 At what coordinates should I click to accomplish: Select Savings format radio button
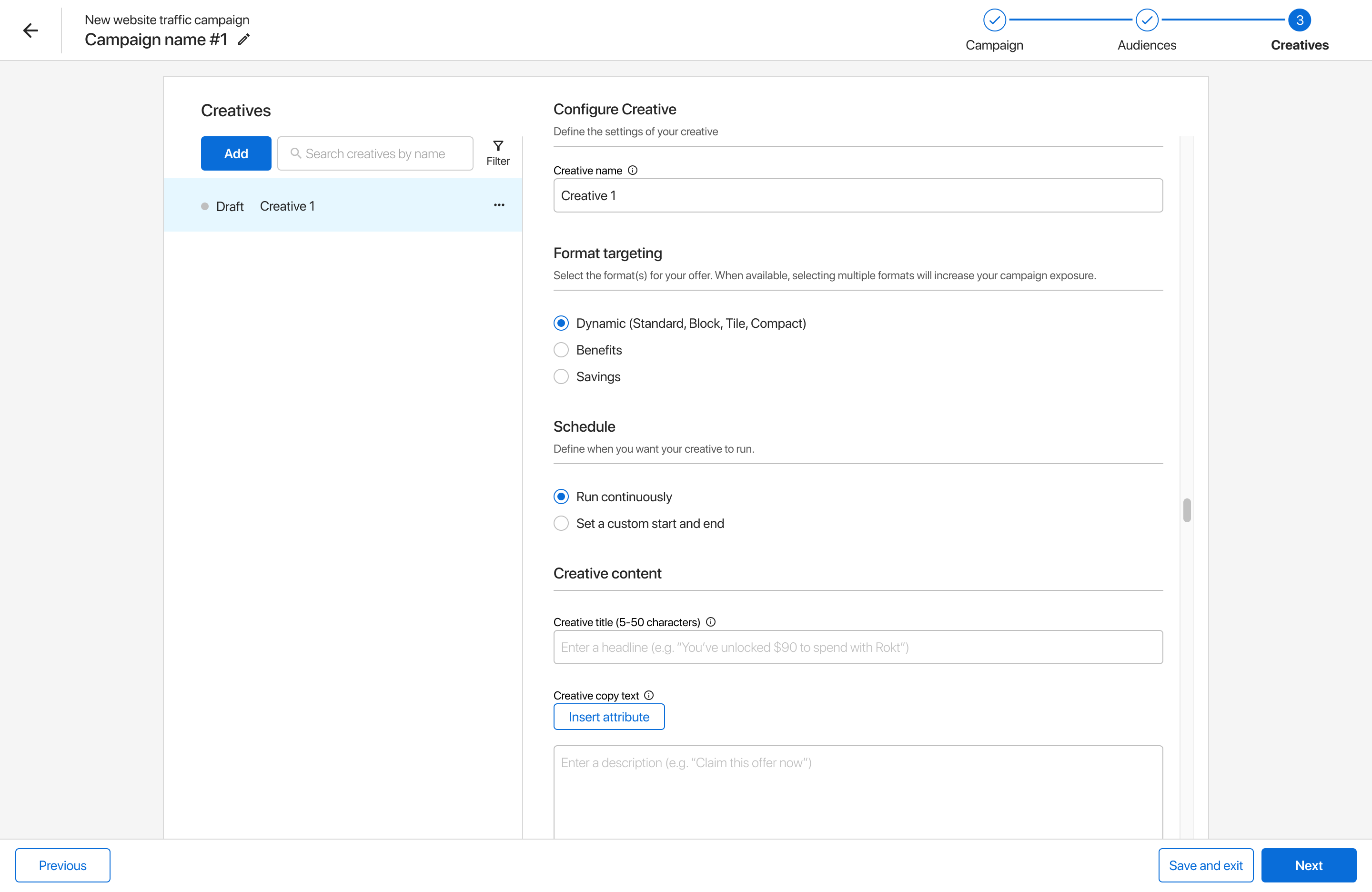pyautogui.click(x=561, y=376)
